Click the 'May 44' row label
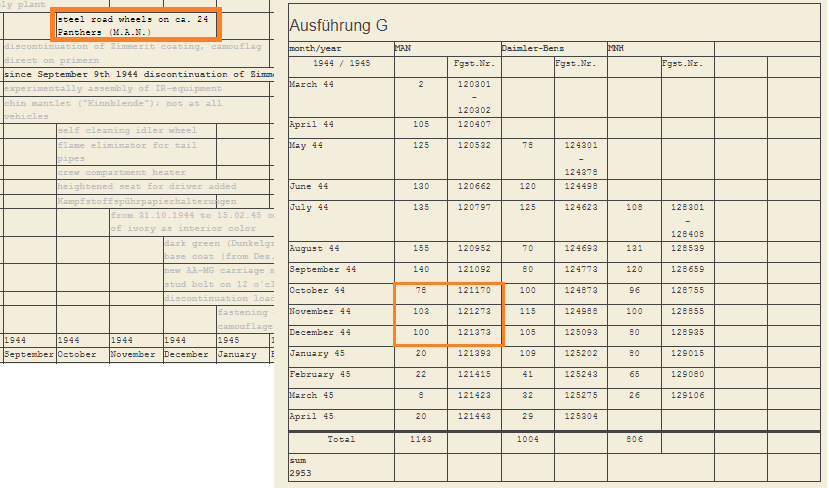Screen dimensions: 829x488 pos(306,145)
